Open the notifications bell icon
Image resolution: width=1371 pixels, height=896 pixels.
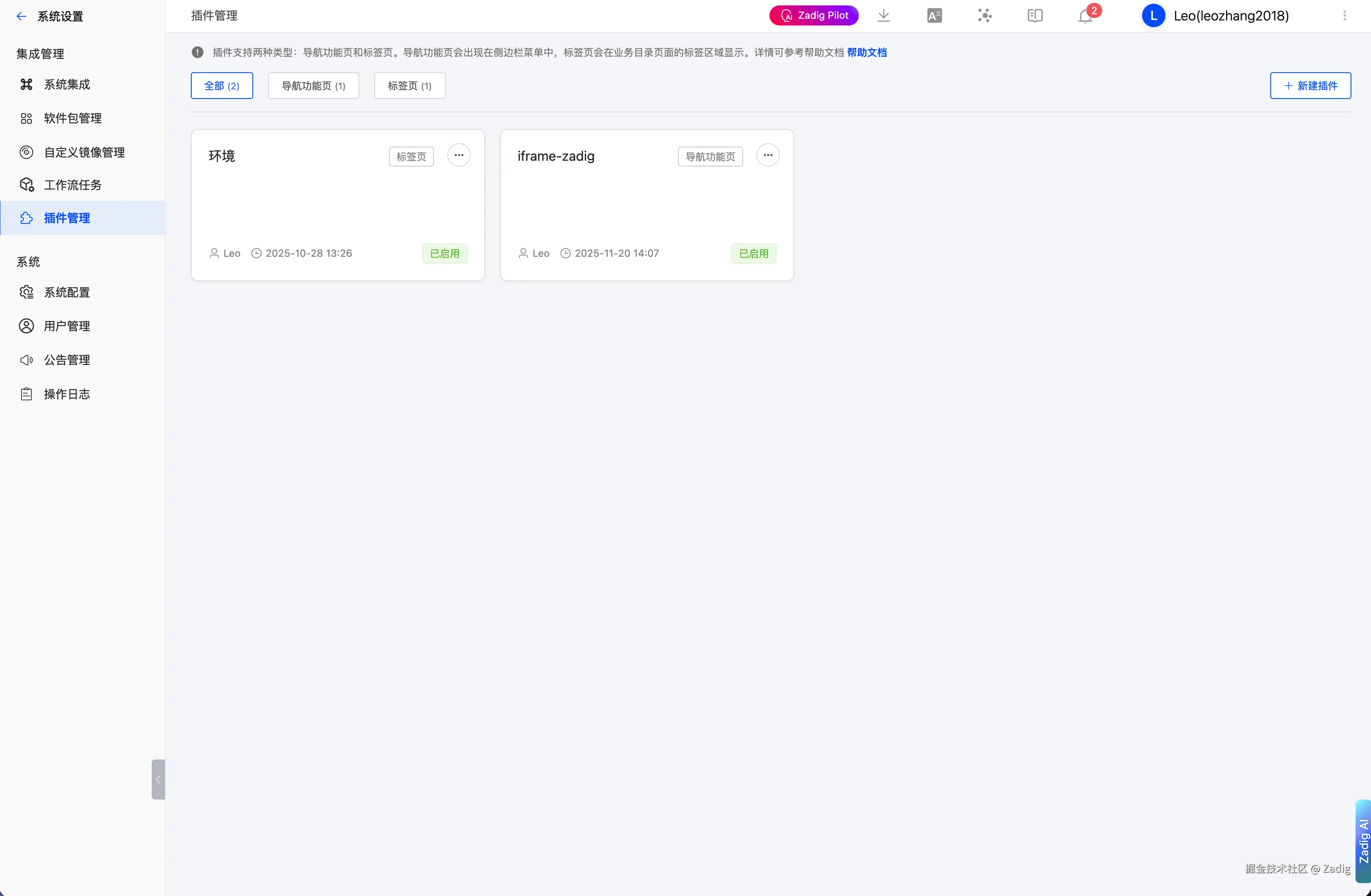point(1085,16)
